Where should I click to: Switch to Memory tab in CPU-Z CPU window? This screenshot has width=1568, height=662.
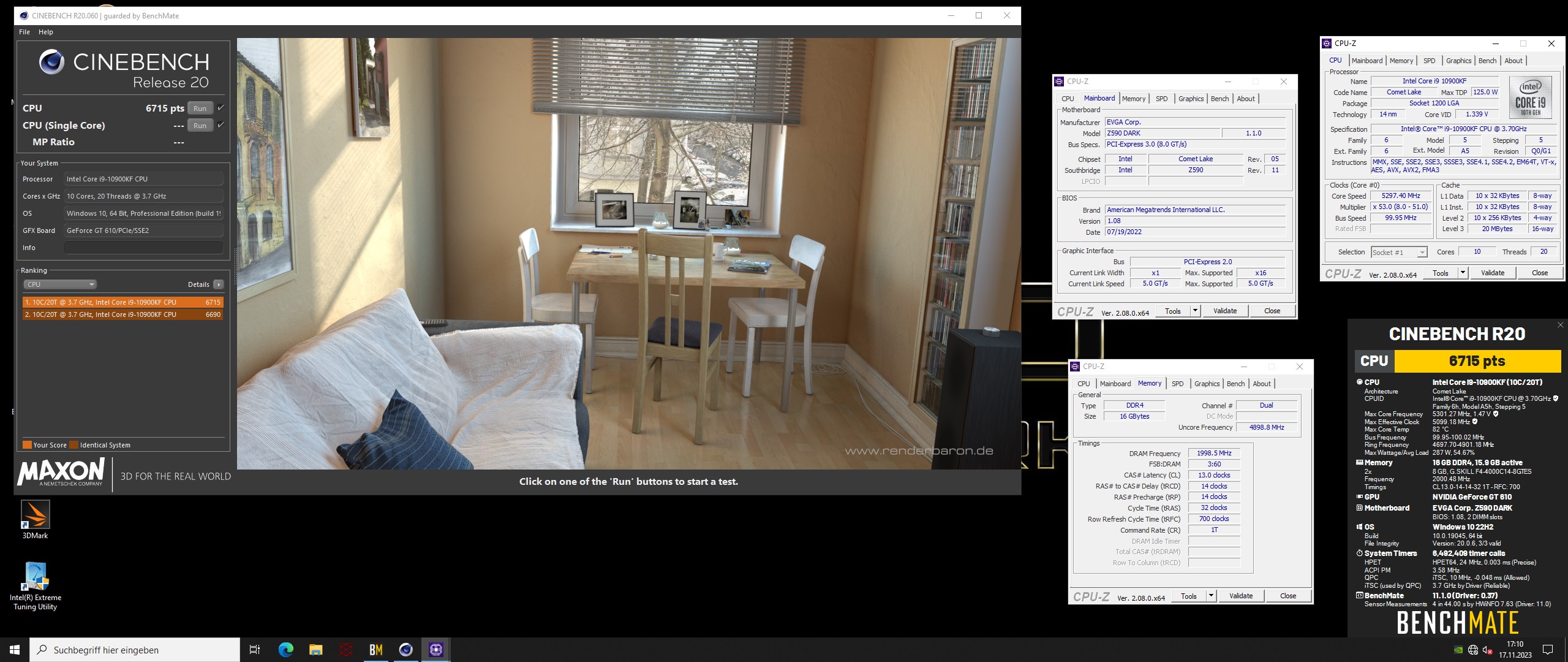(1401, 61)
